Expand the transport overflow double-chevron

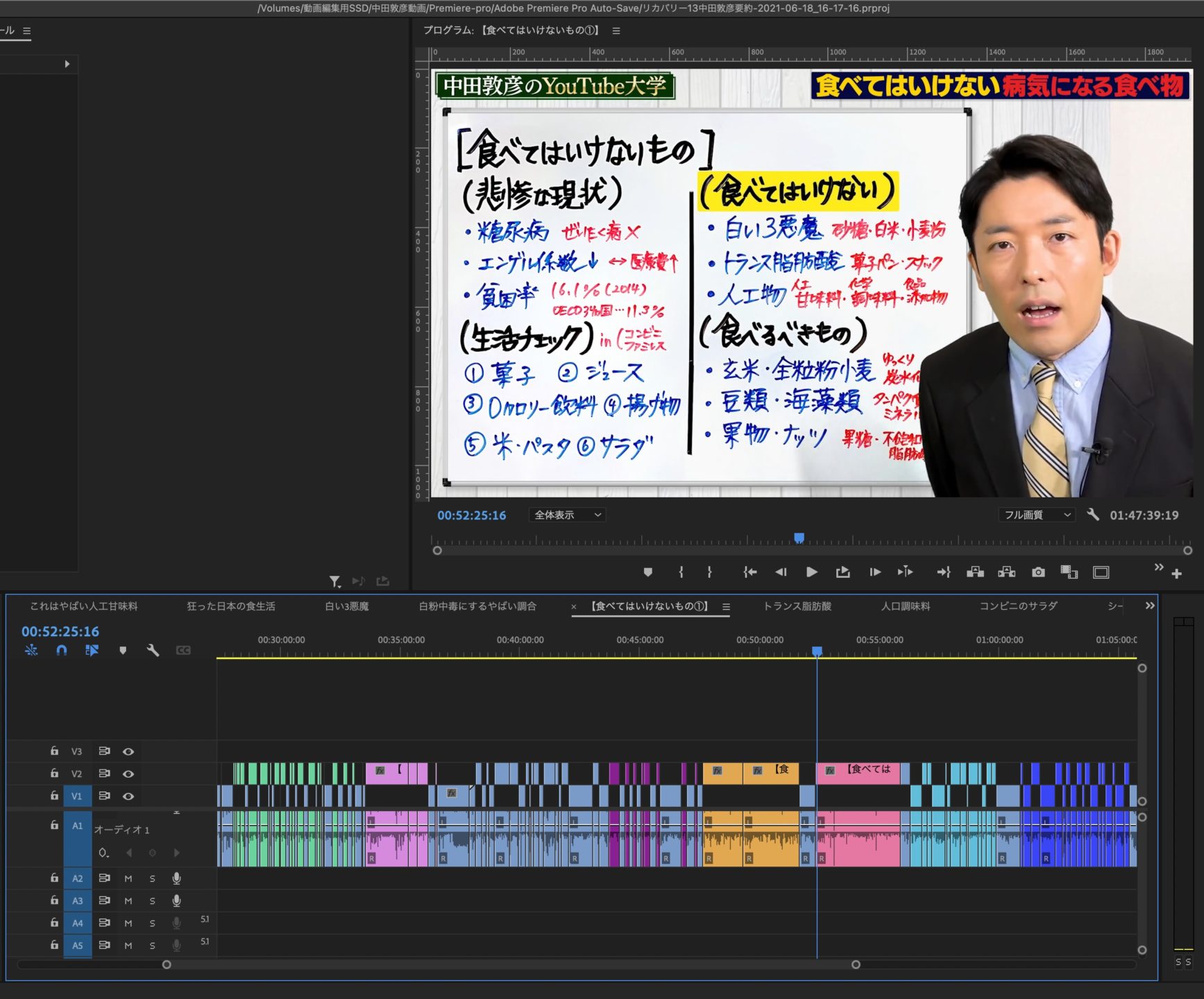(x=1158, y=567)
